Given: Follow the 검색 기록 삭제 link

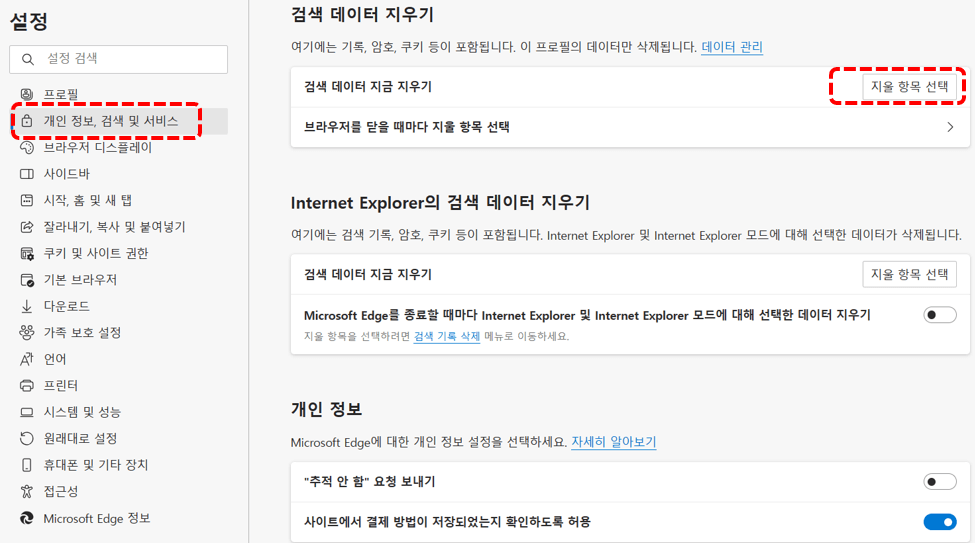Looking at the screenshot, I should point(446,336).
